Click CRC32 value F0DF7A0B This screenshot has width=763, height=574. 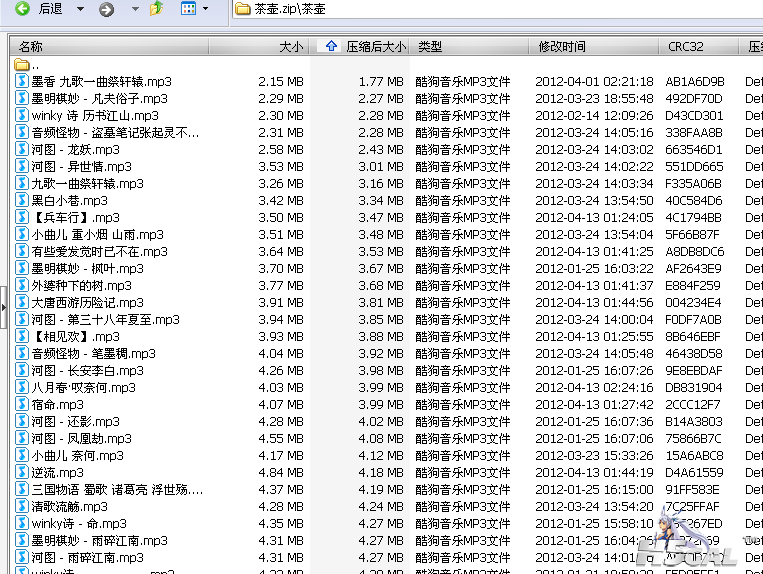click(693, 320)
